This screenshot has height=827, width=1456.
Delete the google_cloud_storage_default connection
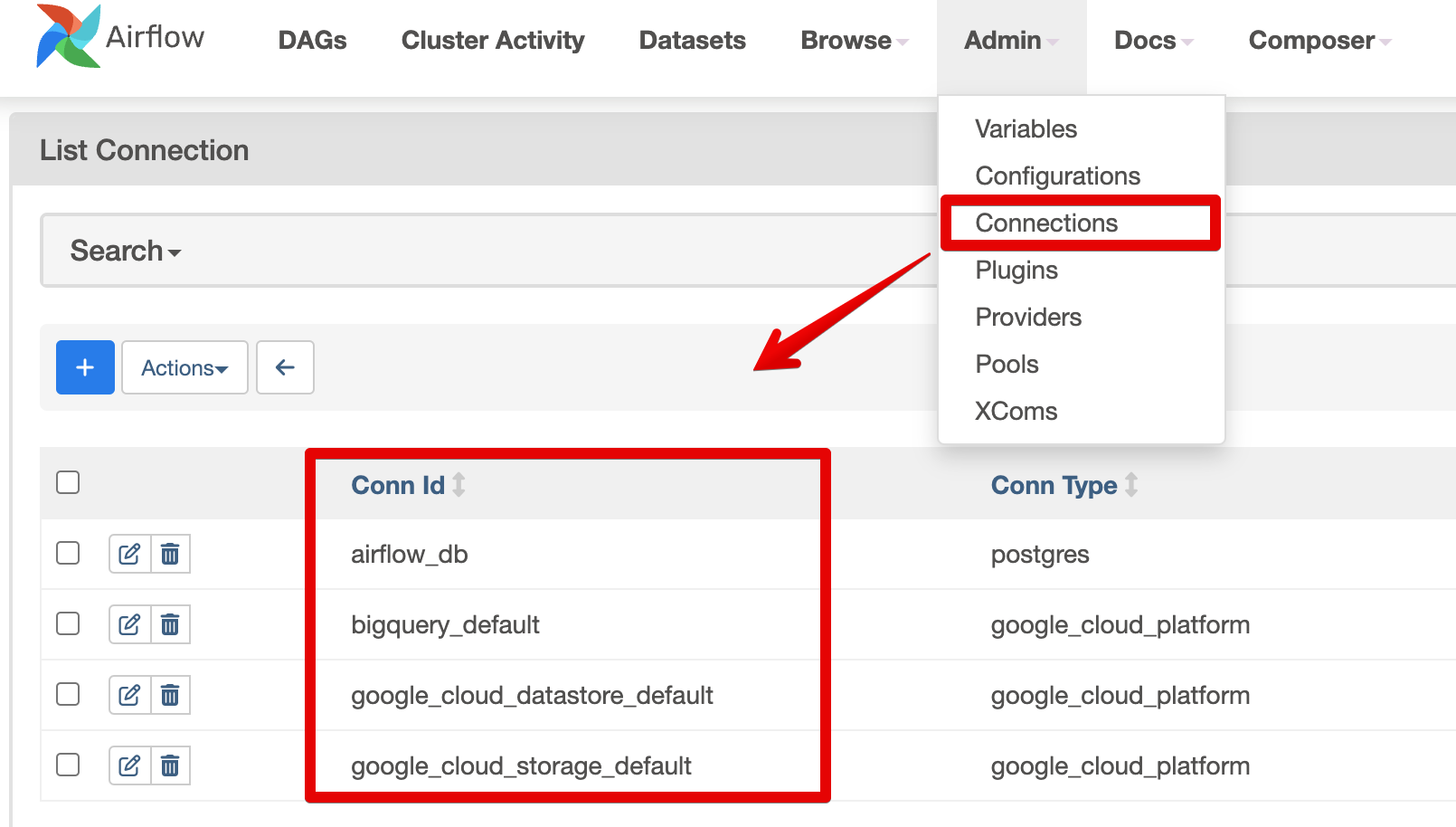point(170,765)
